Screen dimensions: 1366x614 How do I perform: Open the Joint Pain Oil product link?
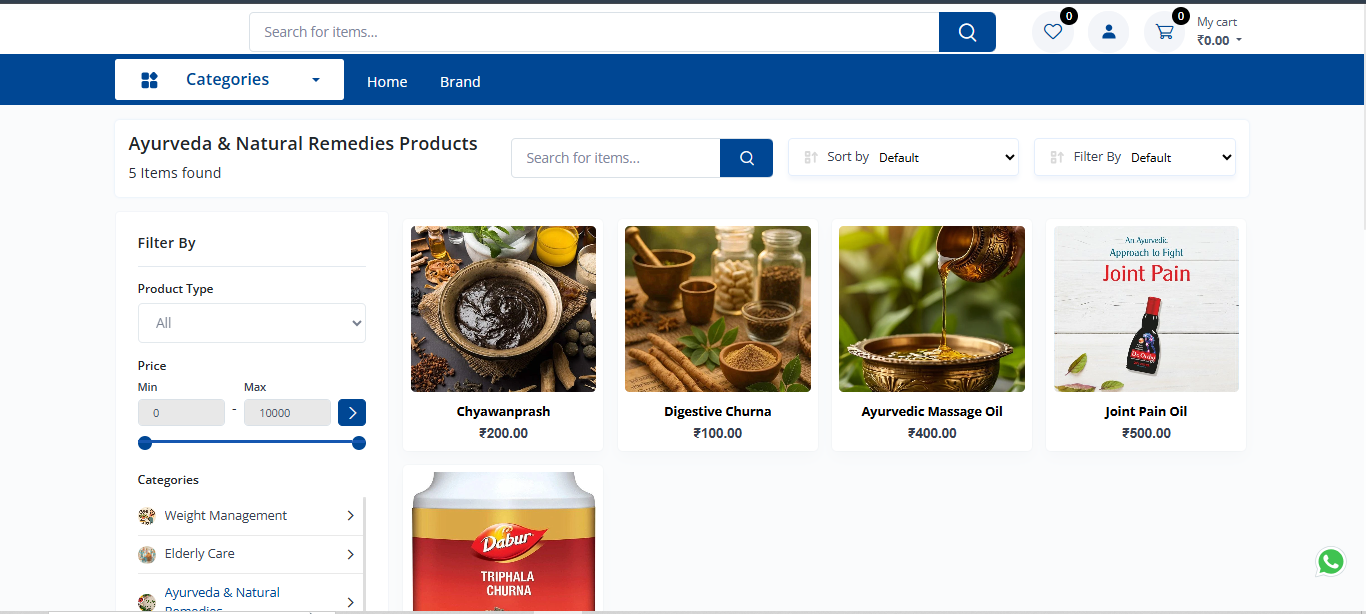[x=1146, y=411]
